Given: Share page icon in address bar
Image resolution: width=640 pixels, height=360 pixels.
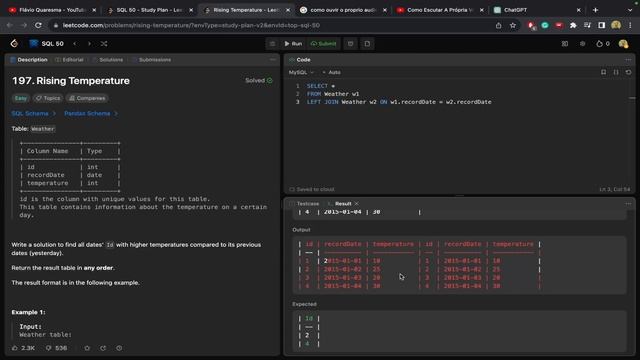Looking at the screenshot, I should 498,25.
